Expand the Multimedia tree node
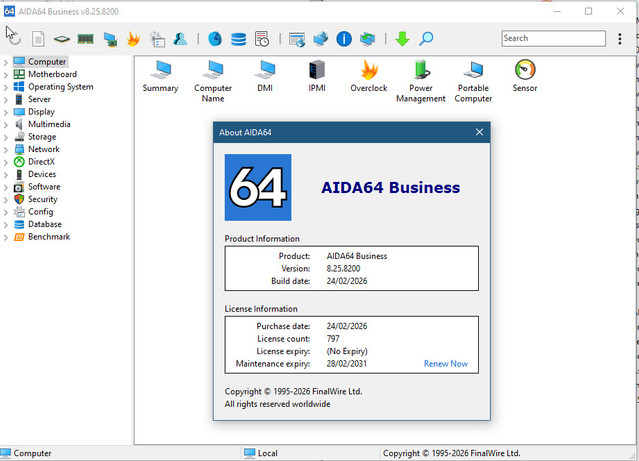639x461 pixels. tap(6, 125)
